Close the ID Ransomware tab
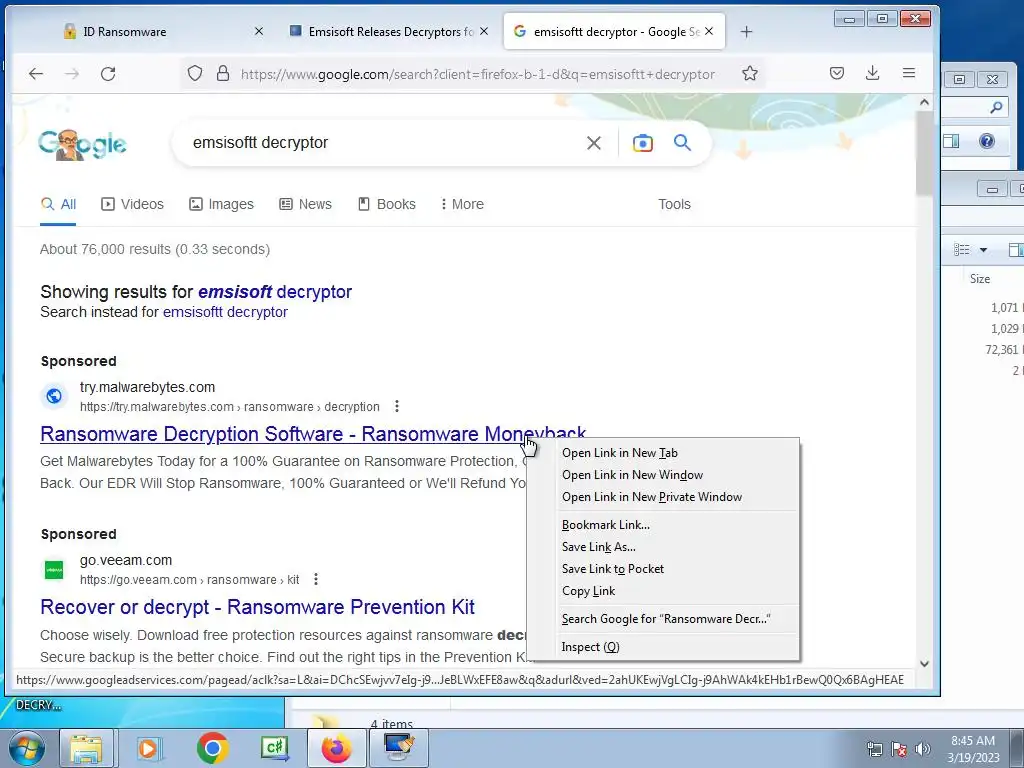The width and height of the screenshot is (1024, 768). [259, 31]
